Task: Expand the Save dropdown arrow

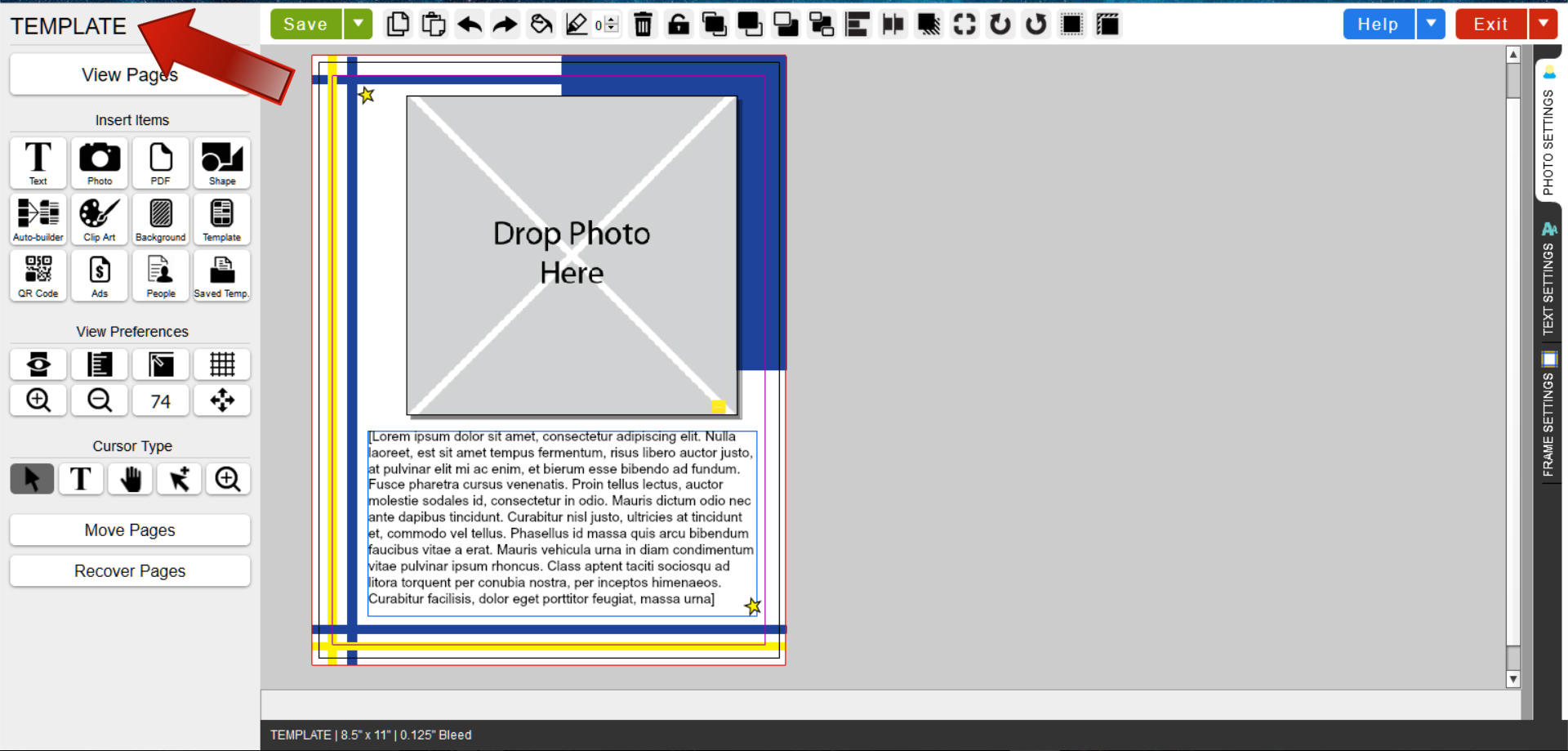Action: (358, 25)
